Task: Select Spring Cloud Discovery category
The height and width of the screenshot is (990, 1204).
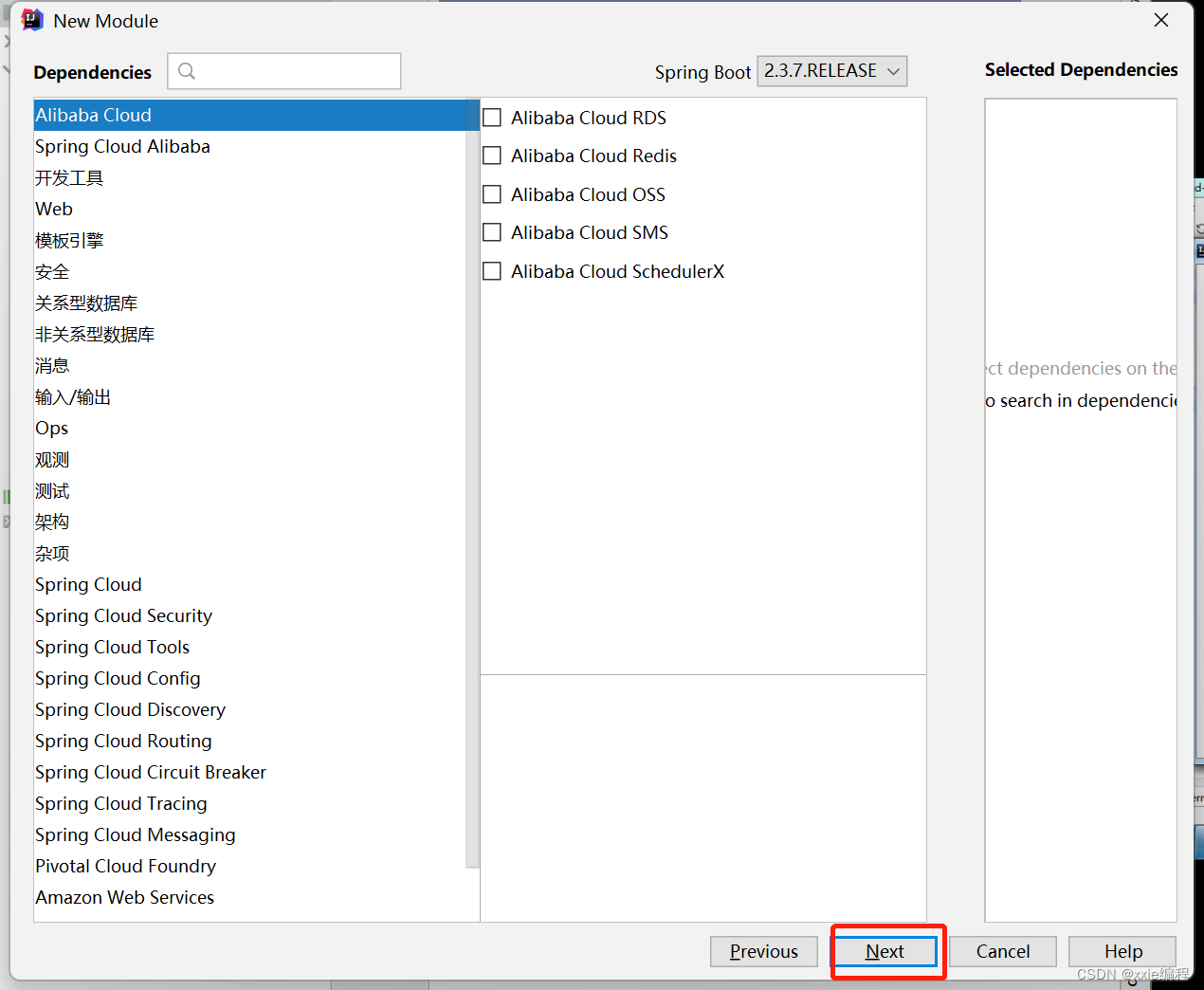Action: pyautogui.click(x=250, y=709)
